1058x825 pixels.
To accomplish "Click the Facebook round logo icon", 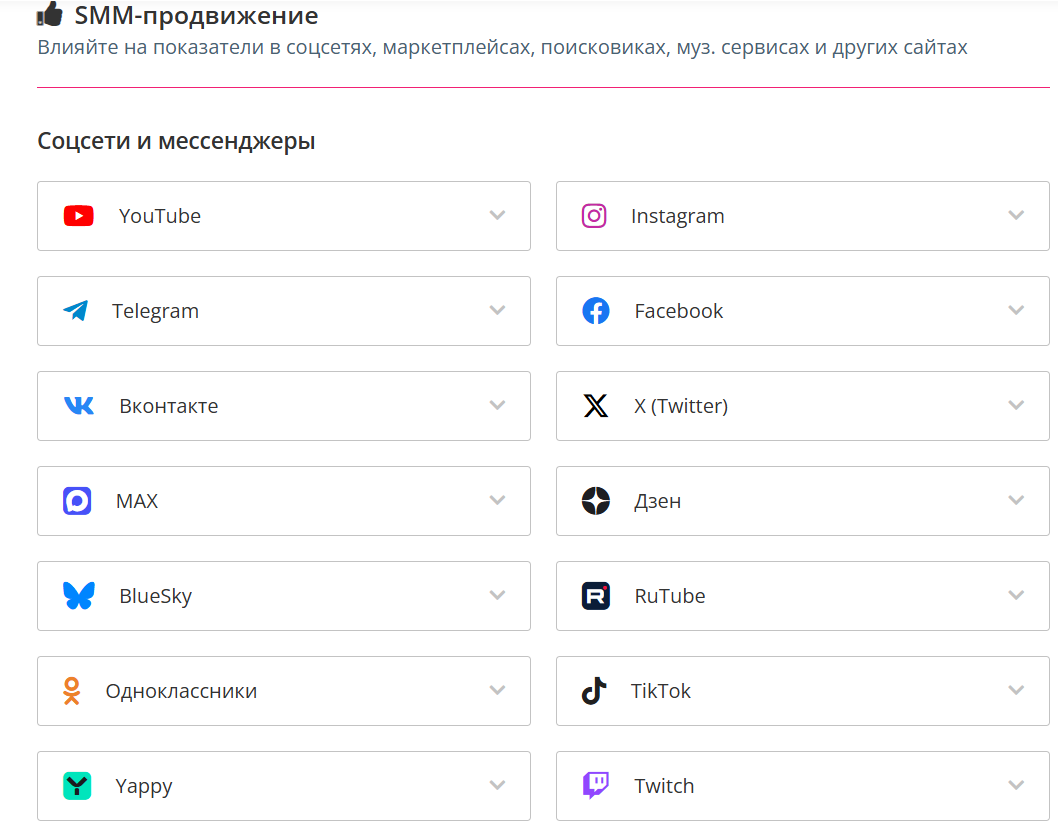I will tap(596, 311).
